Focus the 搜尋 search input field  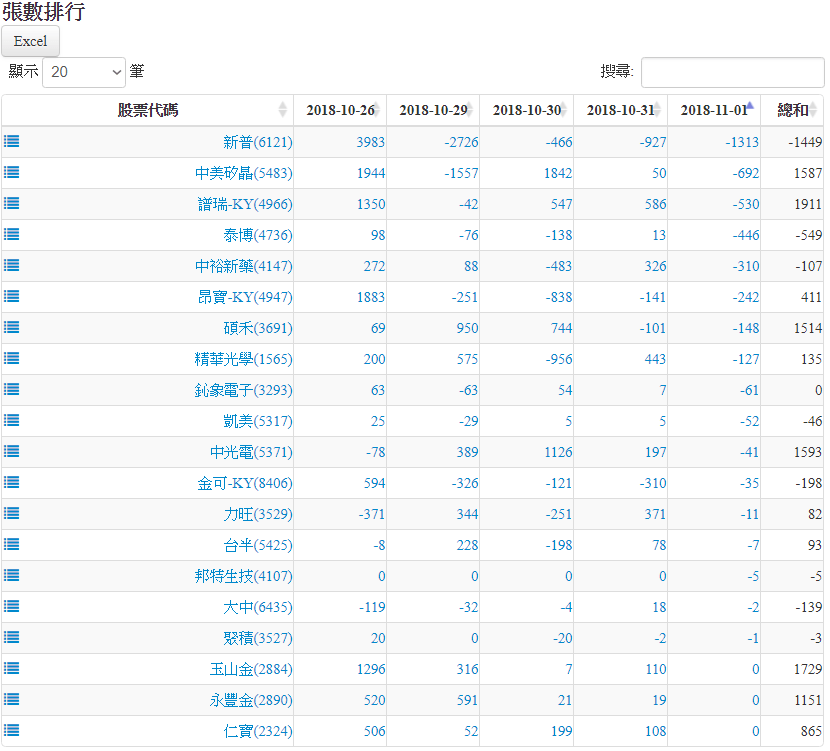point(732,72)
